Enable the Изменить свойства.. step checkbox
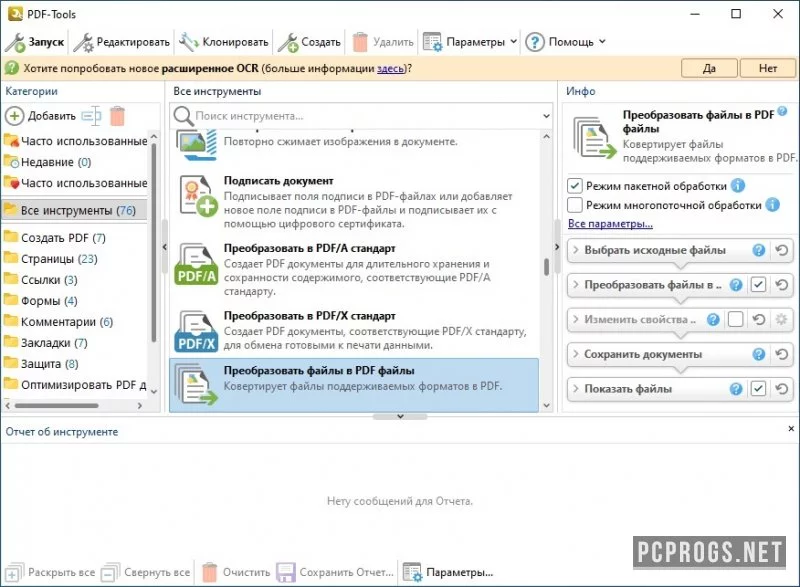800x587 pixels. click(735, 319)
